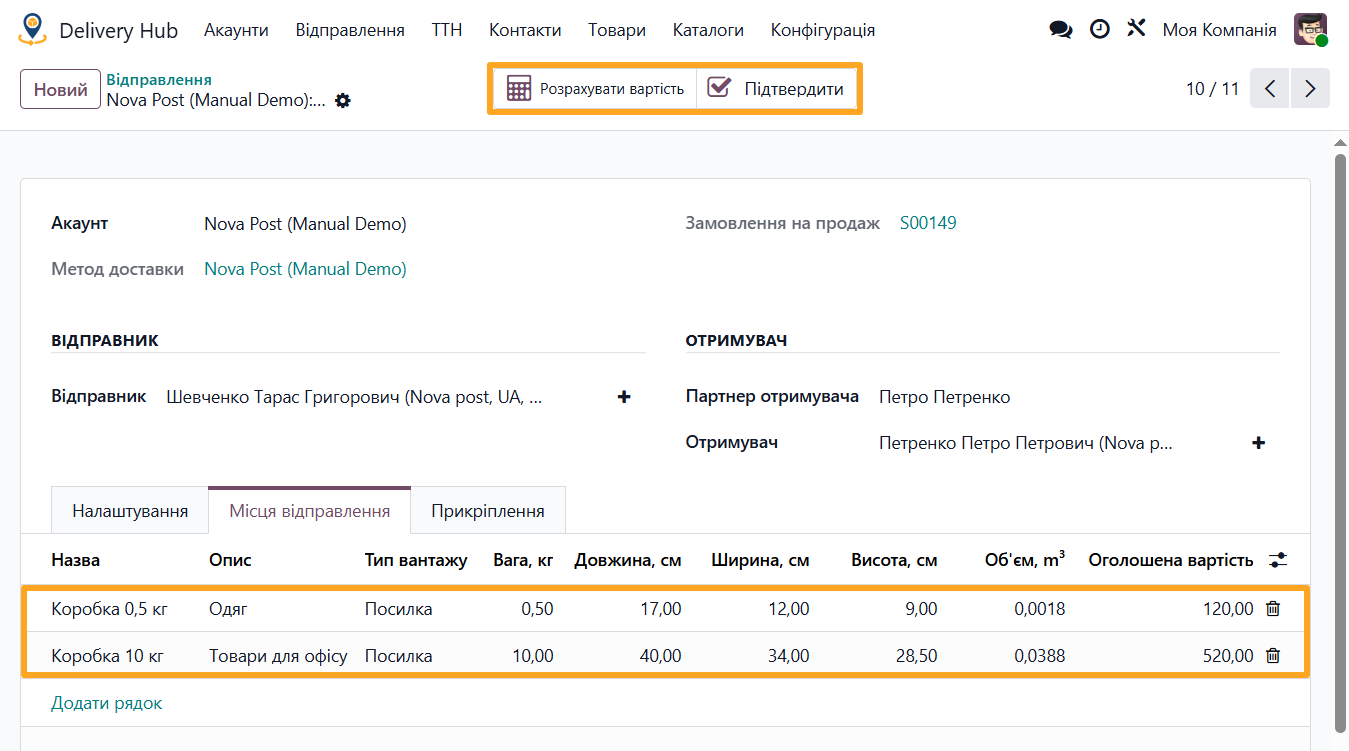Viewport: 1349px width, 751px height.
Task: Open the activities clock icon
Action: pos(1099,29)
